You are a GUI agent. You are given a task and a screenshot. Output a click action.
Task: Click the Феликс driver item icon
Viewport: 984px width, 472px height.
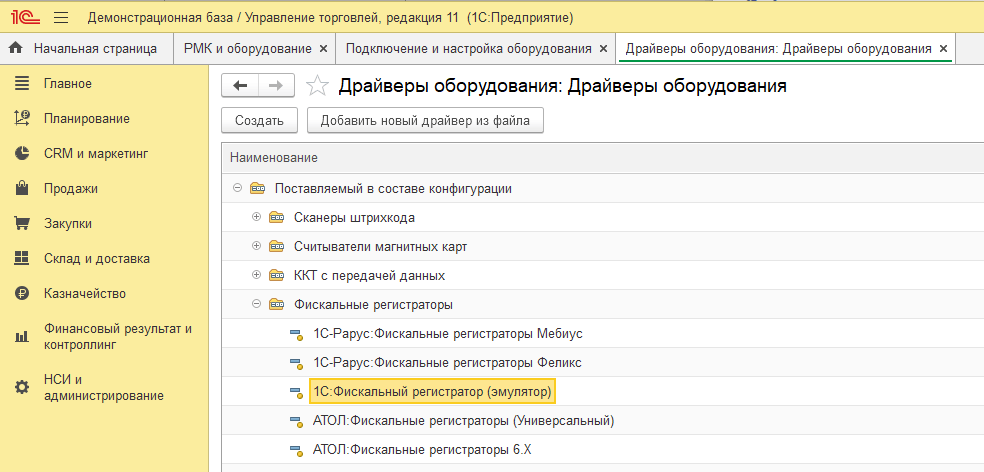[x=296, y=363]
